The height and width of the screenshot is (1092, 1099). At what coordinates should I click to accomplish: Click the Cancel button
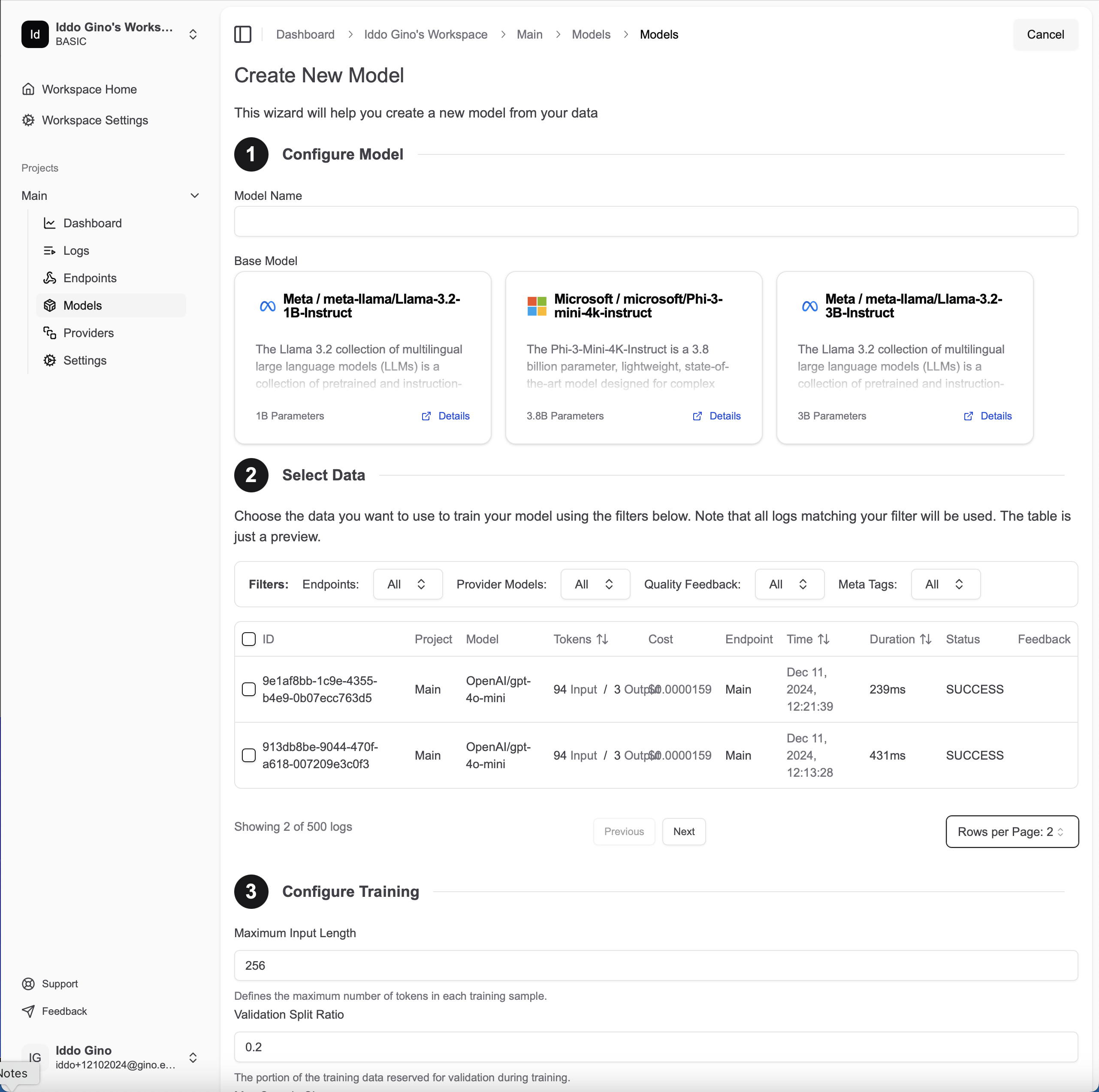(x=1045, y=34)
